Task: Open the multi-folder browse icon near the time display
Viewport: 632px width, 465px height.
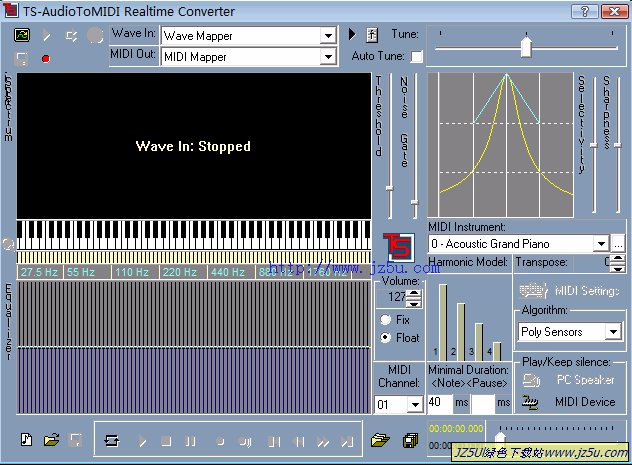Action: click(x=380, y=440)
